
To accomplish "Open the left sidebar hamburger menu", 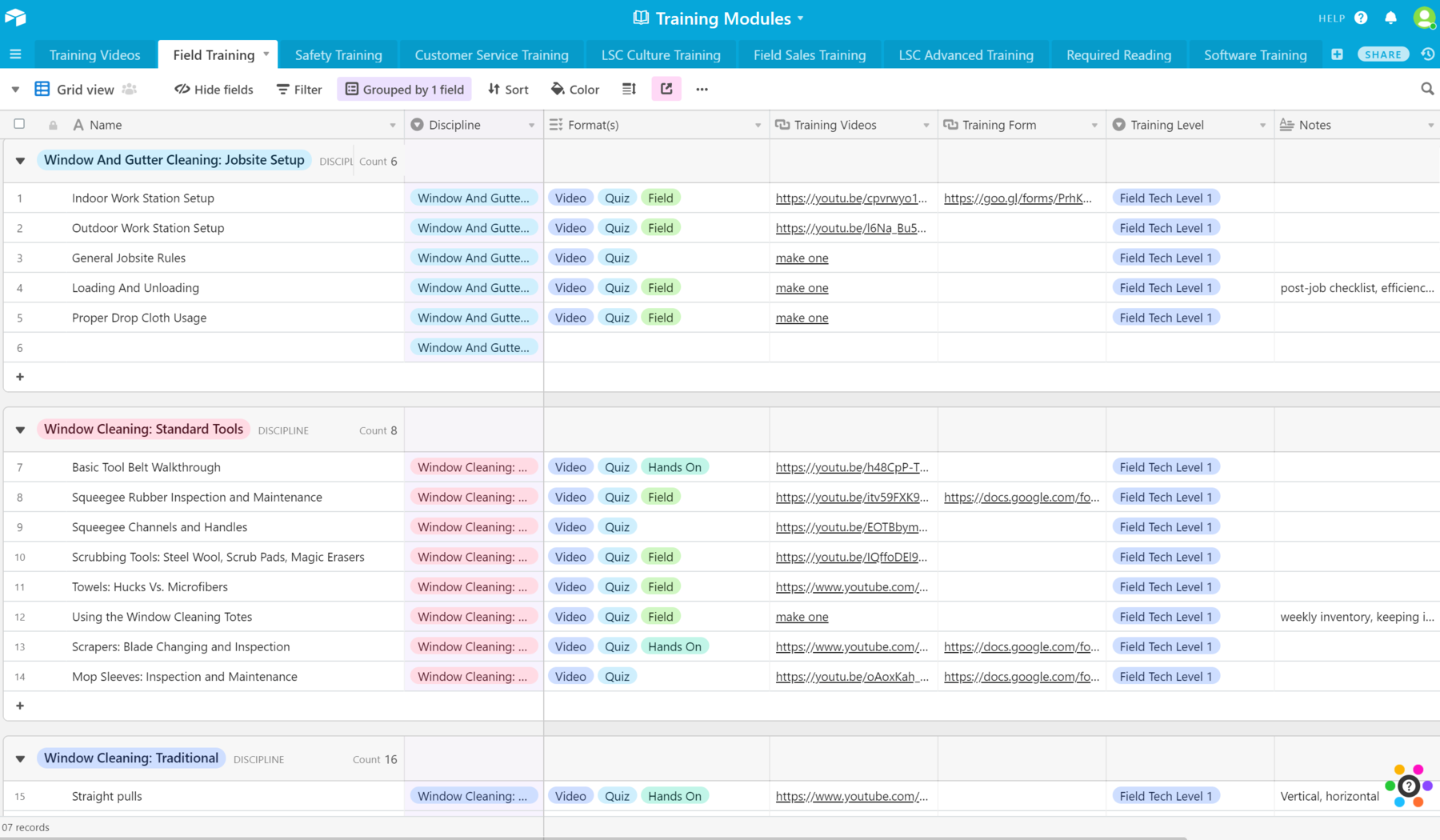I will click(x=15, y=54).
